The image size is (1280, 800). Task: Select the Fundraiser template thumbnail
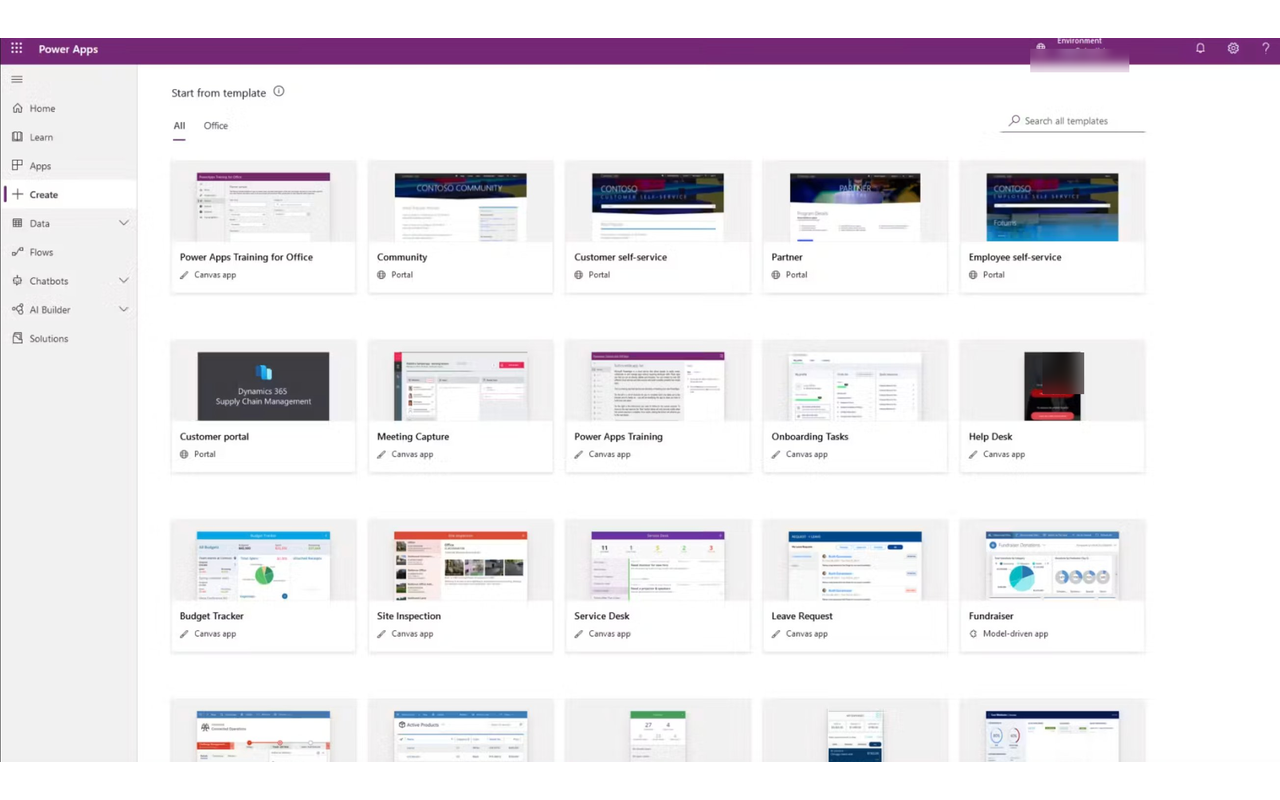[x=1052, y=566]
